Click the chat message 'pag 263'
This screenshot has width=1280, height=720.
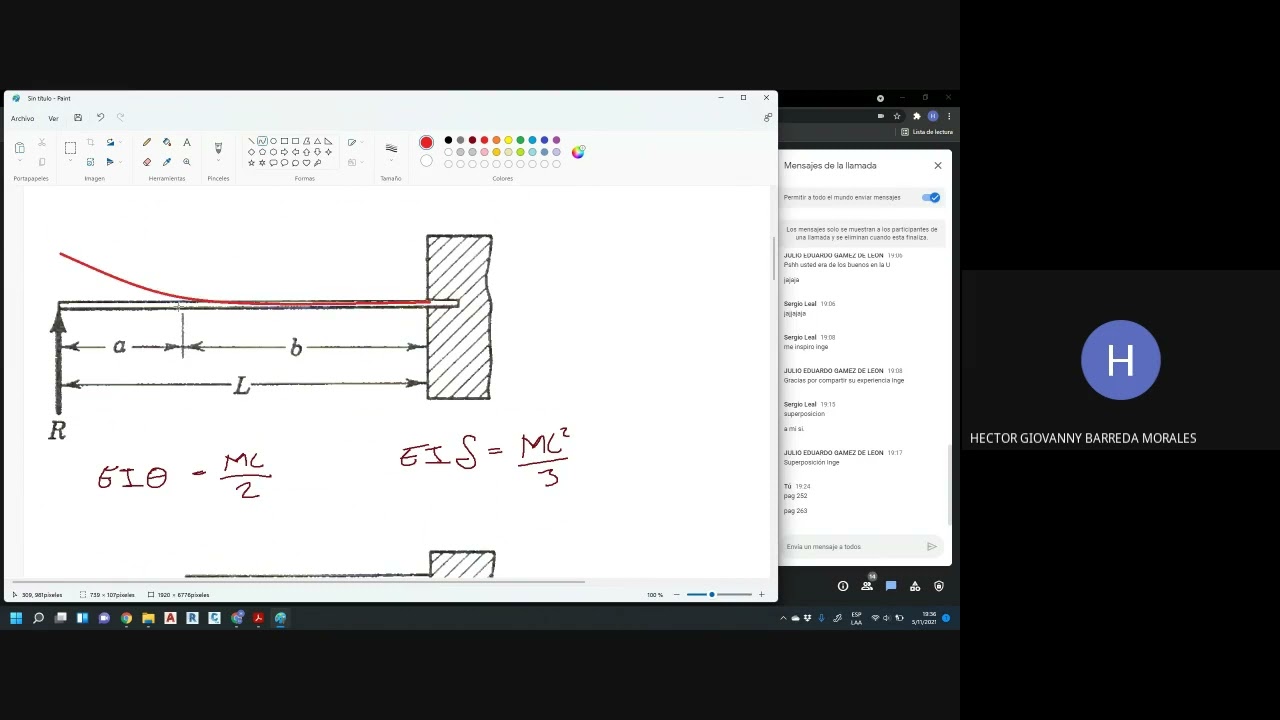click(796, 511)
